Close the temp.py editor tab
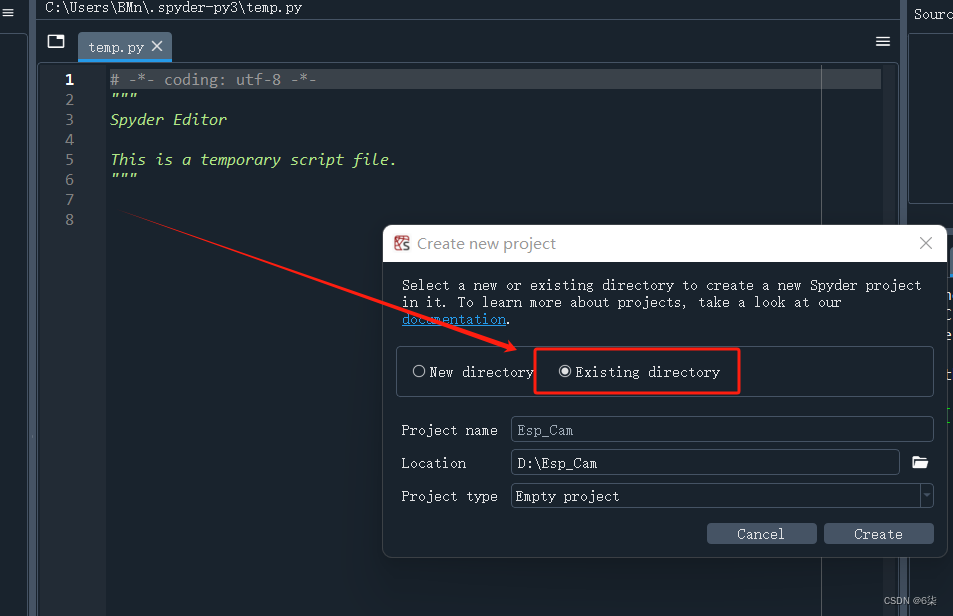Image resolution: width=953 pixels, height=616 pixels. [157, 46]
